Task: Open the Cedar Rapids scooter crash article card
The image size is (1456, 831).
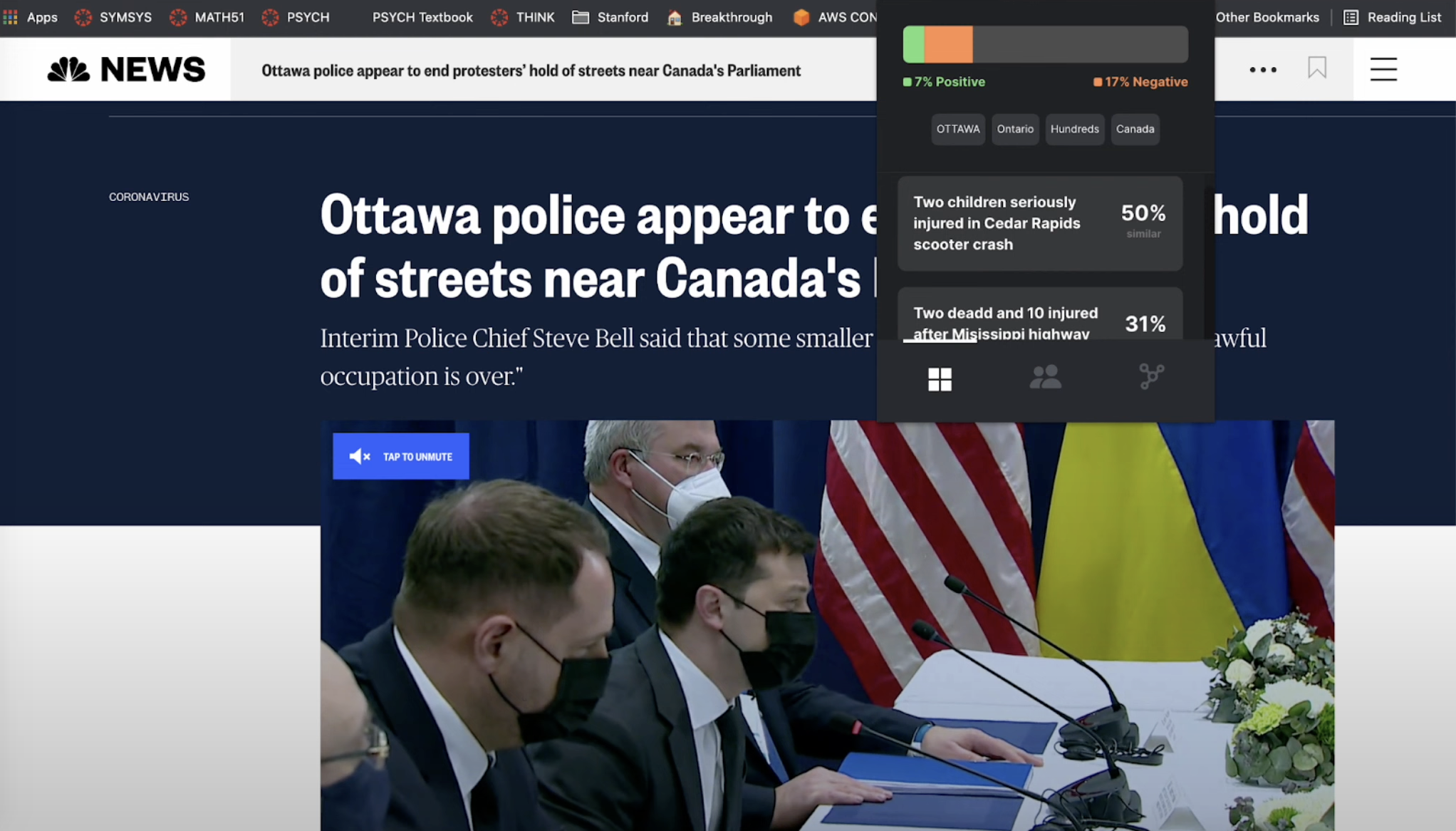Action: [1040, 223]
